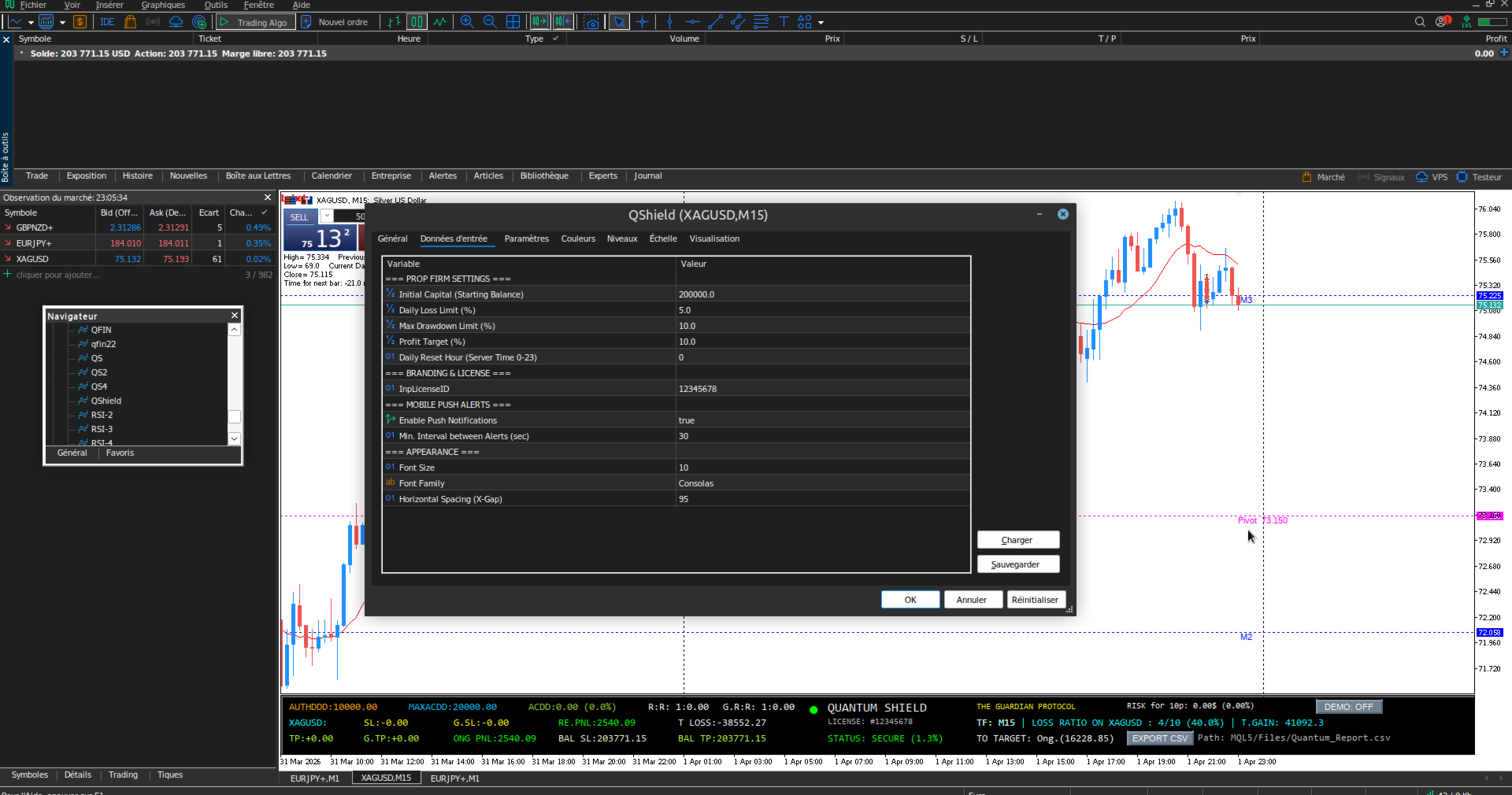Switch to the Couleurs tab in the QShield dialog
The width and height of the screenshot is (1512, 795).
[x=578, y=238]
